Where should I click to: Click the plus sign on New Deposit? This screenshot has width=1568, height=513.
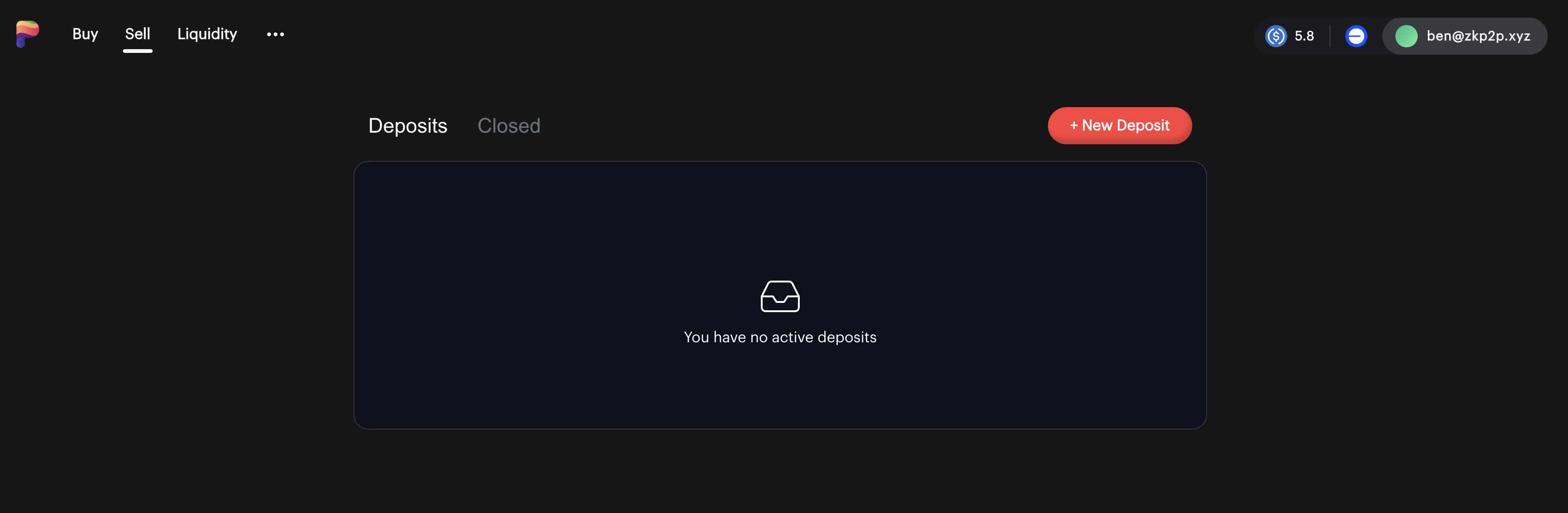click(1074, 125)
